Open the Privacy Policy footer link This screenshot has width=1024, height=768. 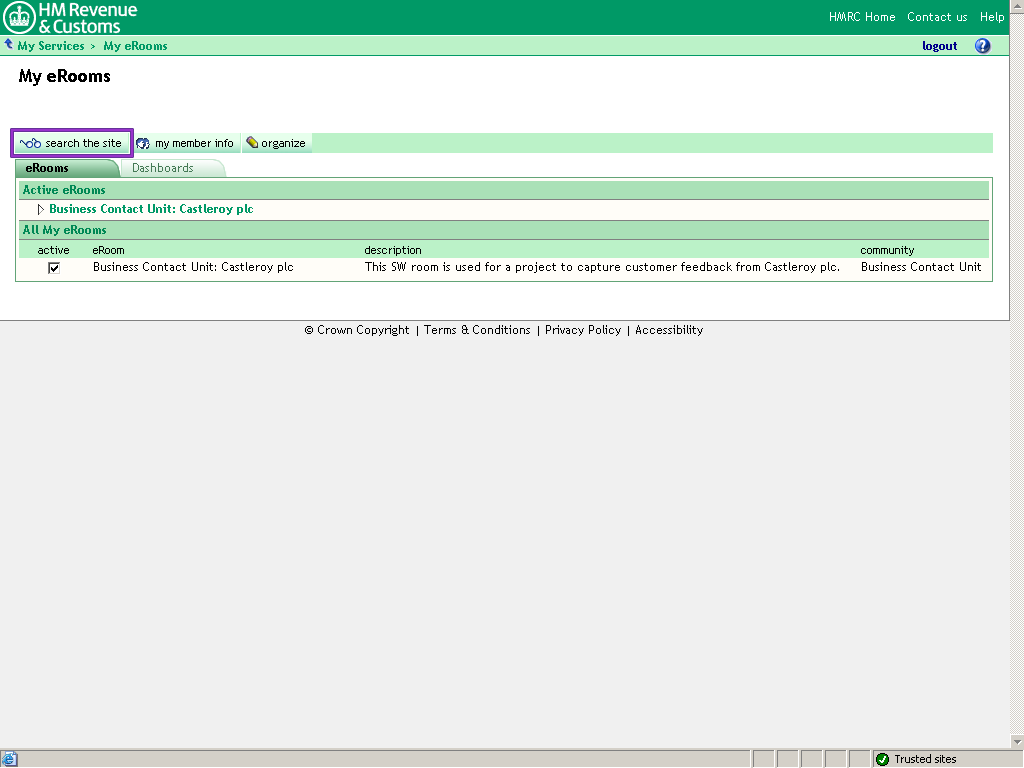click(583, 330)
